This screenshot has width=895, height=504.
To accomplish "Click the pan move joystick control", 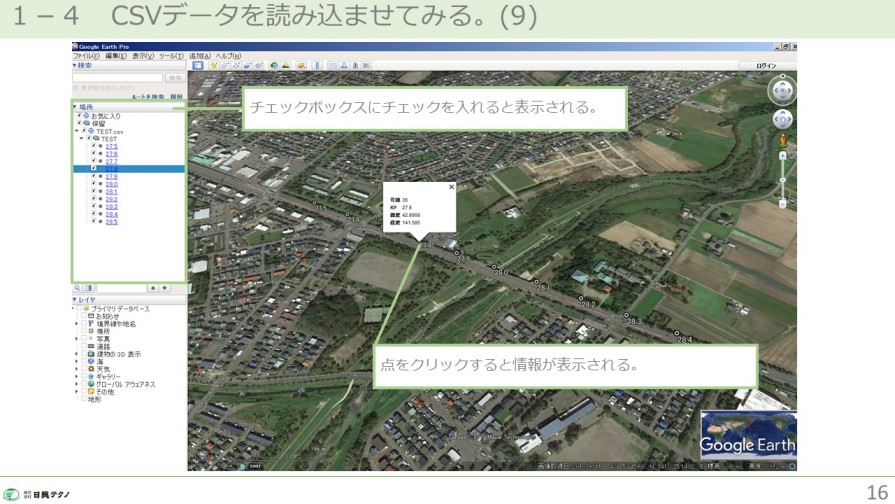I will (x=782, y=120).
